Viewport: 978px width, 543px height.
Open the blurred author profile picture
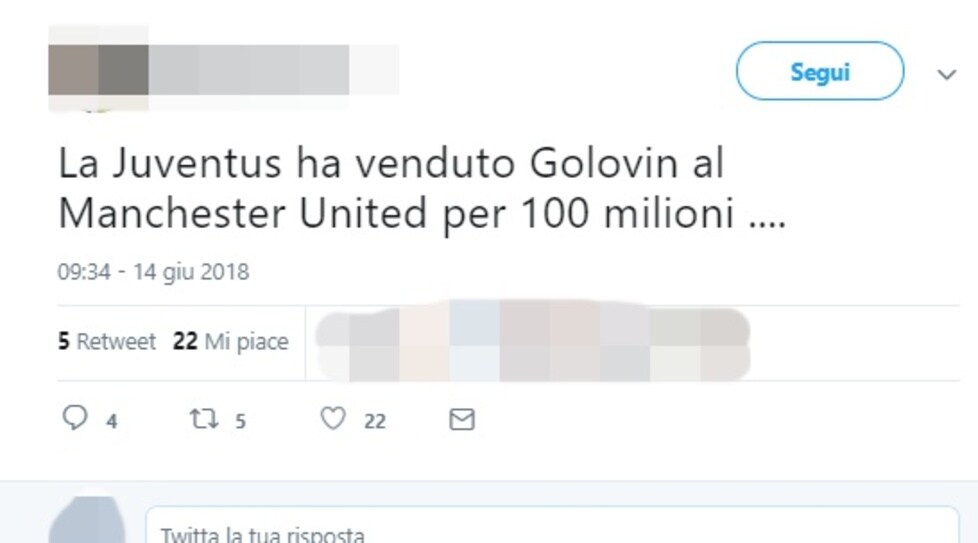99,69
